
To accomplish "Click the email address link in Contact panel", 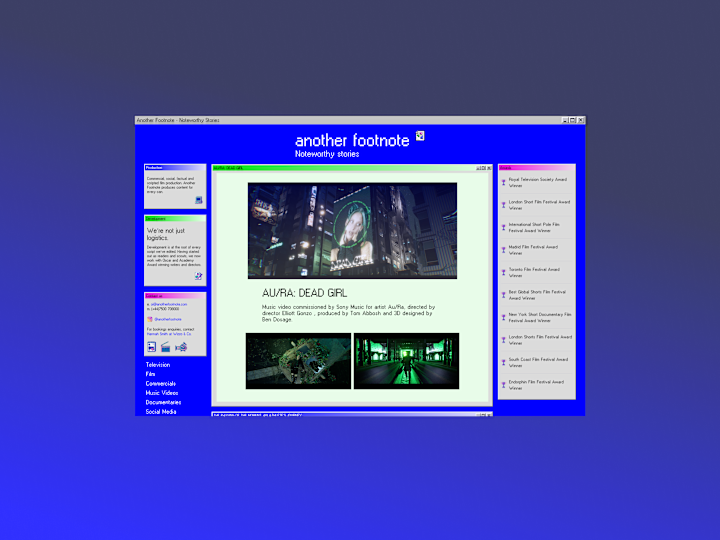I will 169,304.
